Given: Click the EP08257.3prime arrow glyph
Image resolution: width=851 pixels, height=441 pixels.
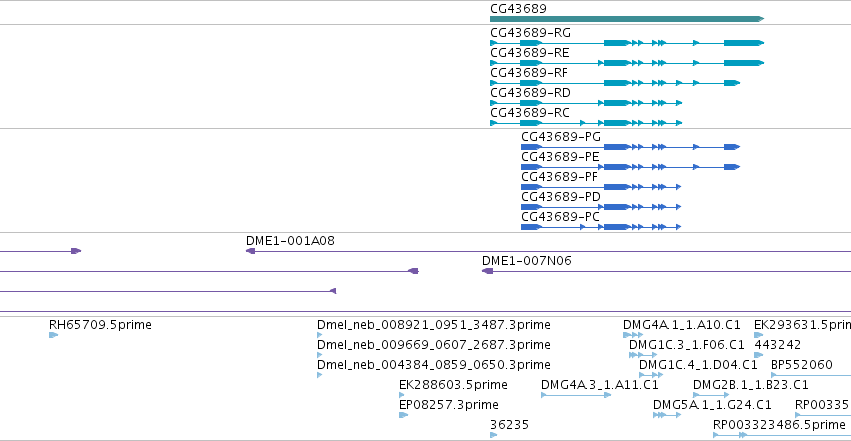Looking at the screenshot, I should coord(403,416).
